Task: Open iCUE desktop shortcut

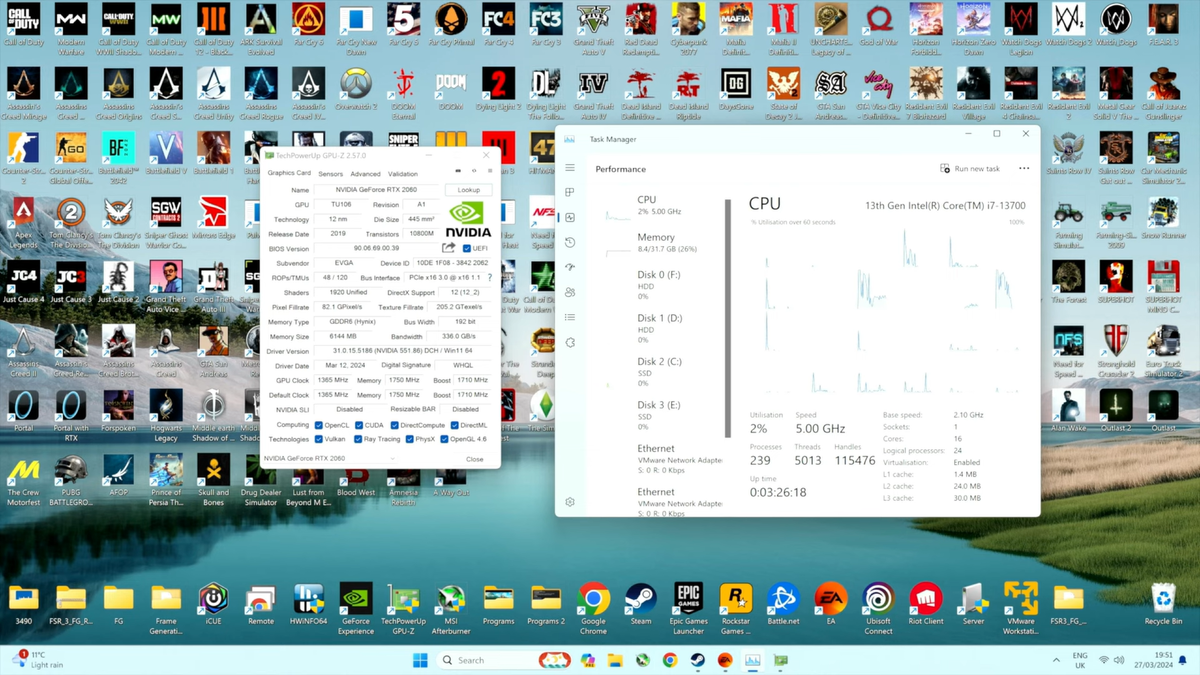Action: (x=213, y=605)
